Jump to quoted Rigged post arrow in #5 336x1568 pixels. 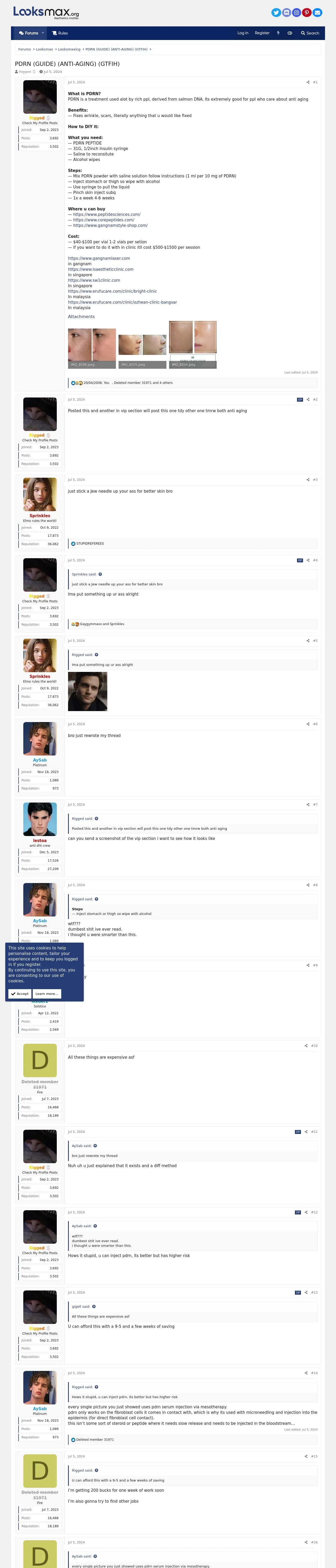(x=96, y=654)
